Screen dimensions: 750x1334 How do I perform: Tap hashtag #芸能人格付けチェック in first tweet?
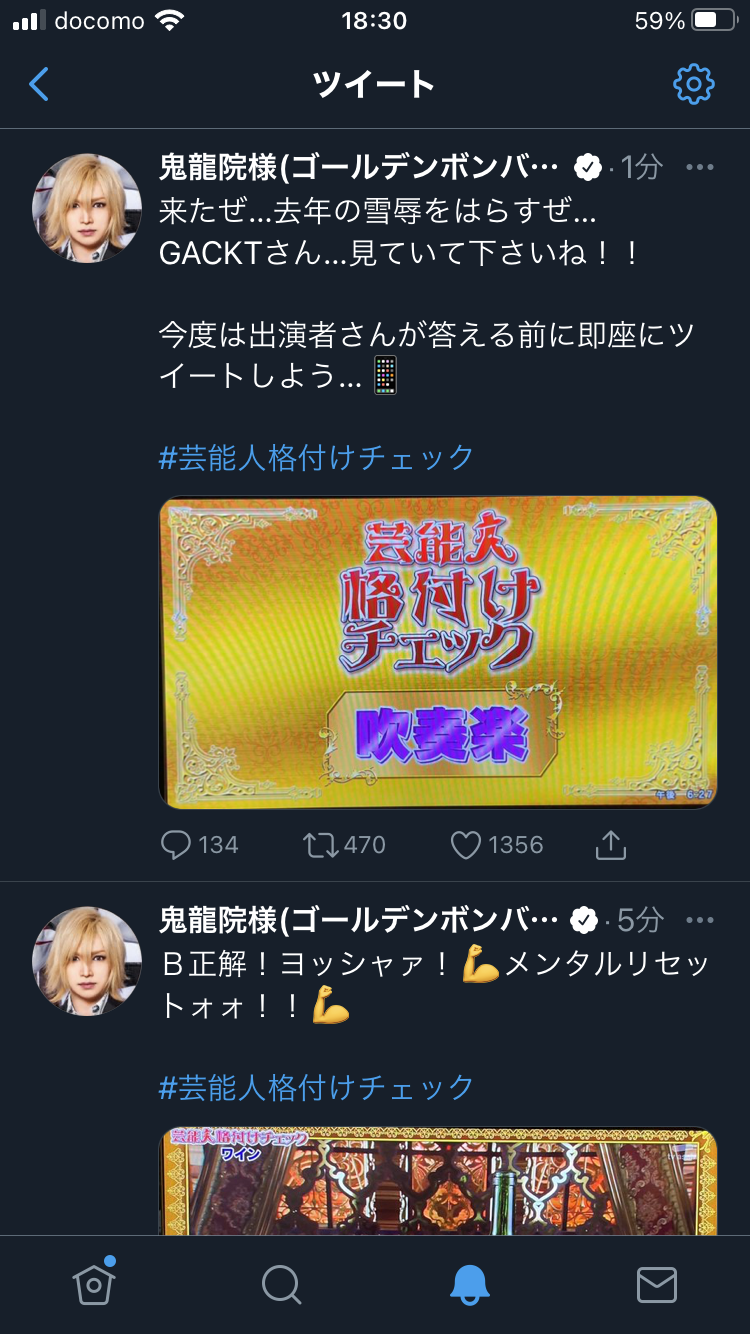(317, 458)
